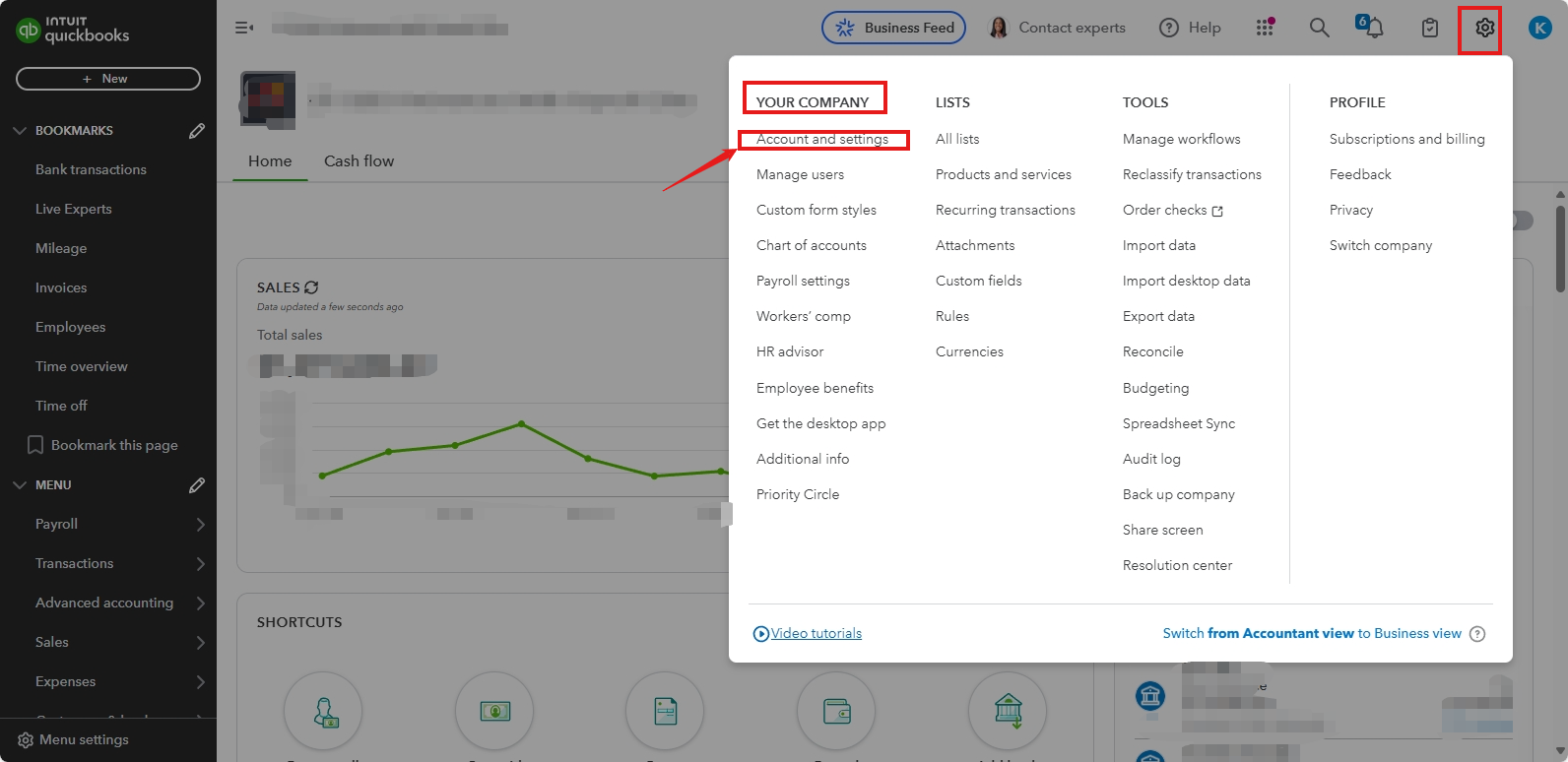The width and height of the screenshot is (1568, 762).
Task: Select Custom form styles
Action: (817, 211)
